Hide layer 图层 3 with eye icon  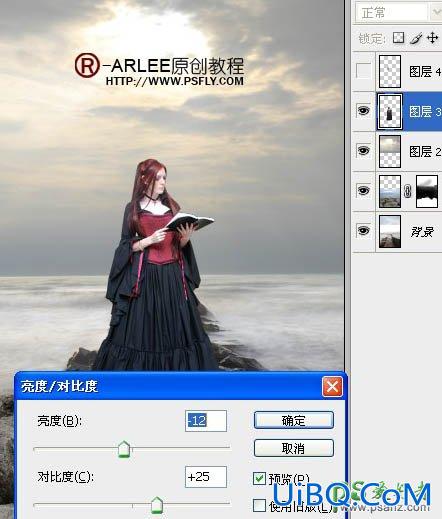coord(363,110)
